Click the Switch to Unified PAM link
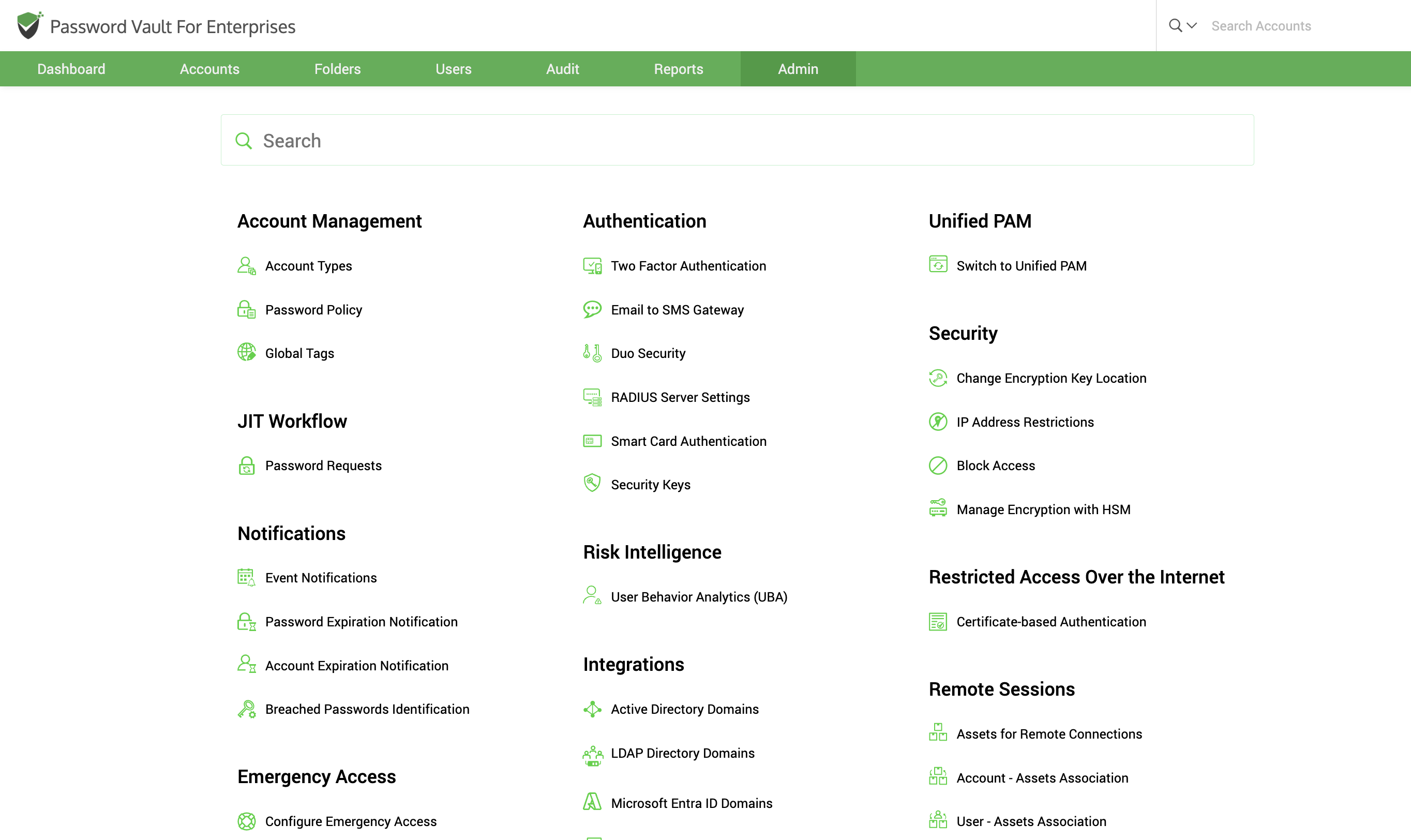Viewport: 1411px width, 840px height. 1021,265
